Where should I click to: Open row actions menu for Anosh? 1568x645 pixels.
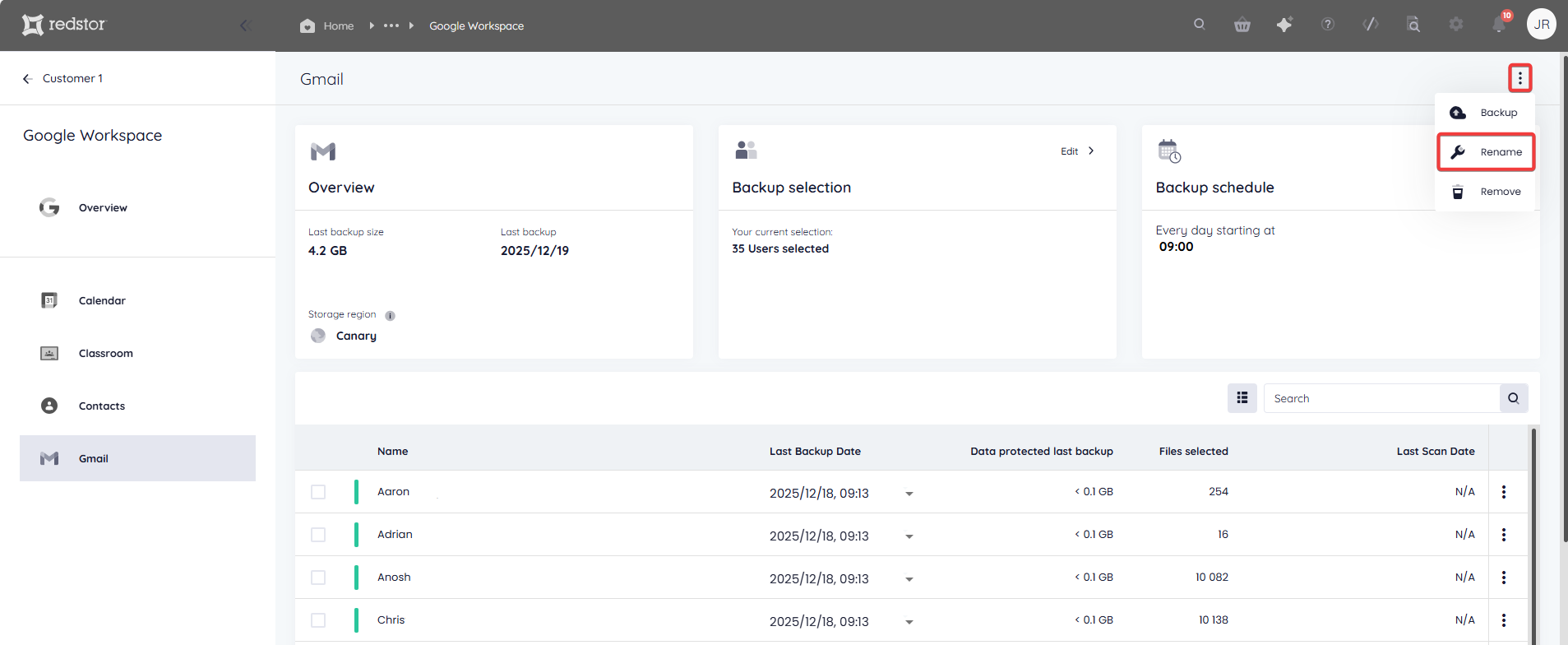tap(1504, 578)
